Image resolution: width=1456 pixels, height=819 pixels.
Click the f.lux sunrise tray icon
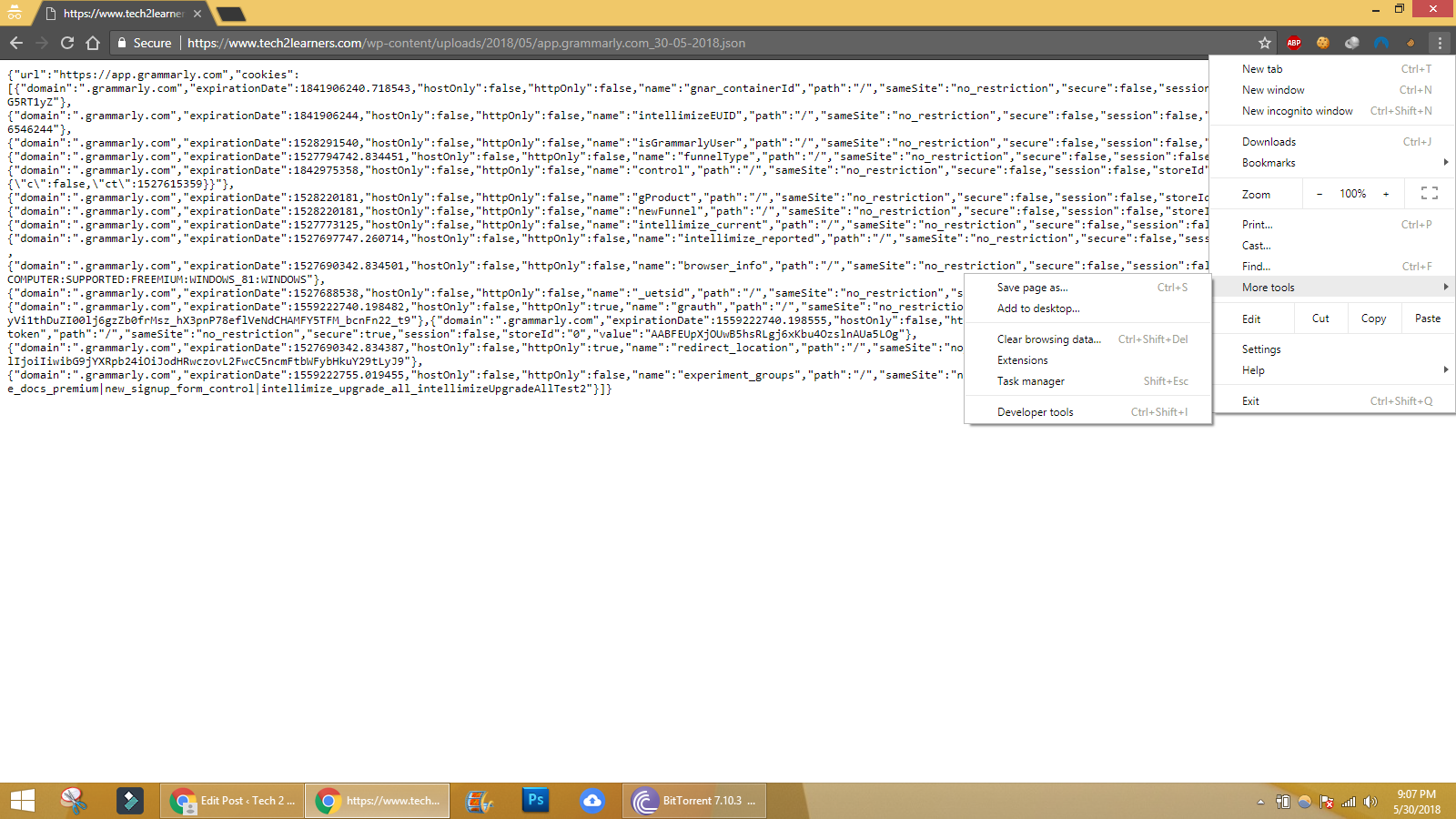pos(1305,802)
